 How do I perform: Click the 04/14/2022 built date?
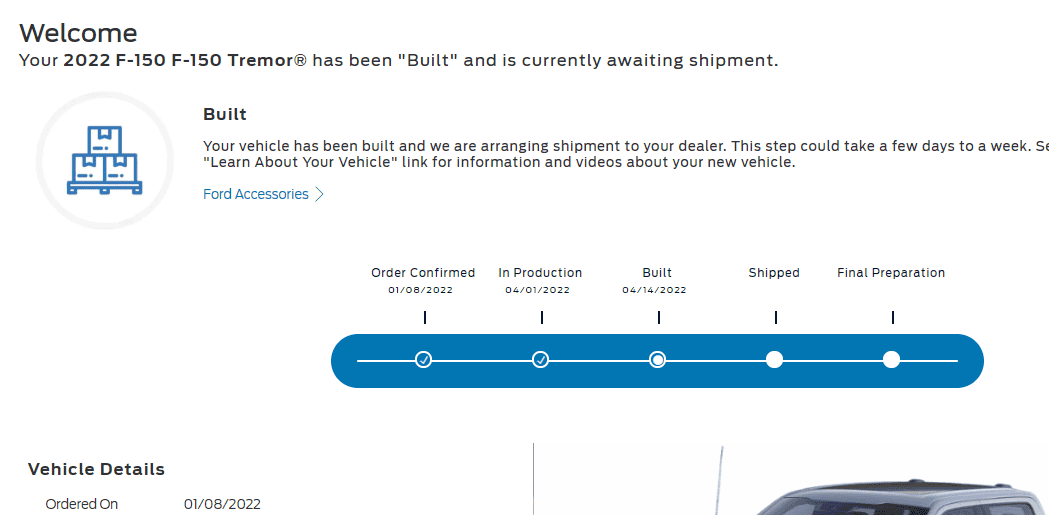tap(654, 290)
